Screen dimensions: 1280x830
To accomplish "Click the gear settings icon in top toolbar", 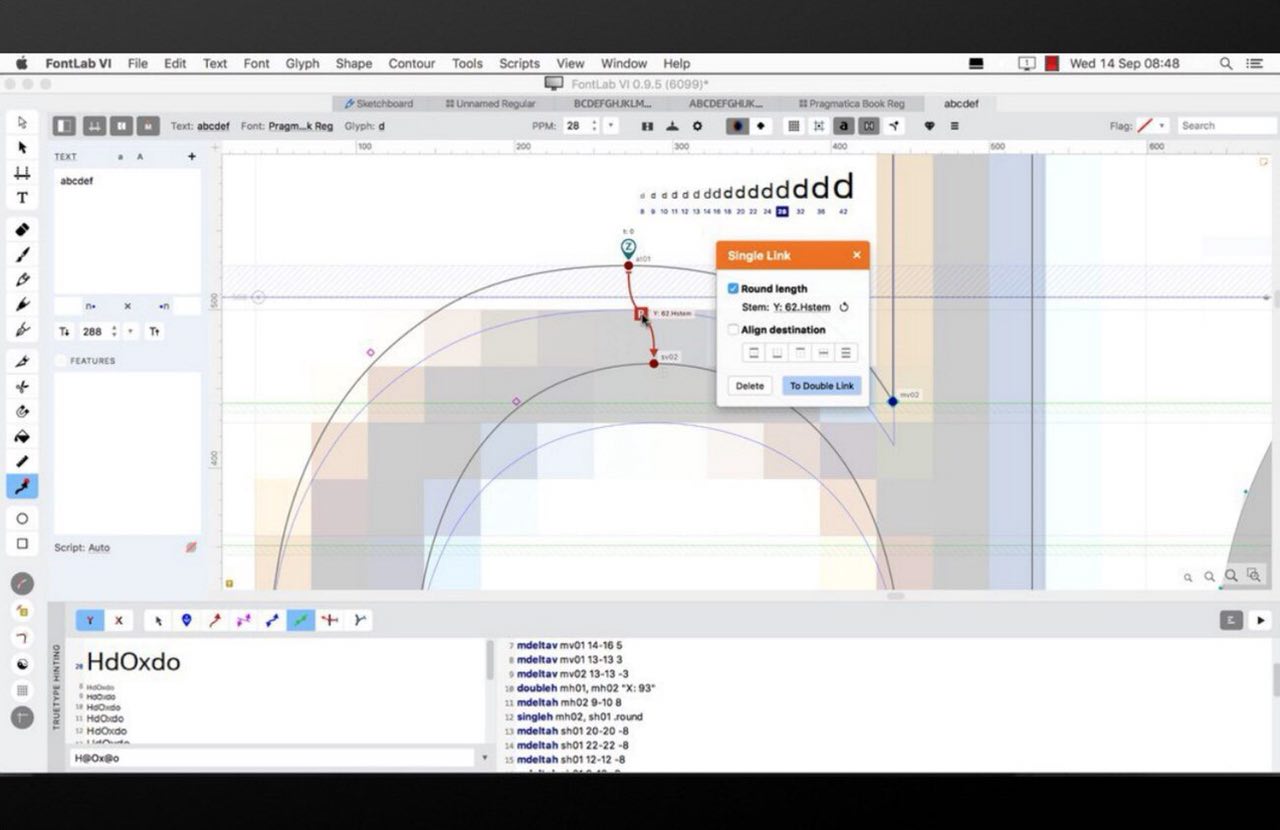I will pos(697,126).
